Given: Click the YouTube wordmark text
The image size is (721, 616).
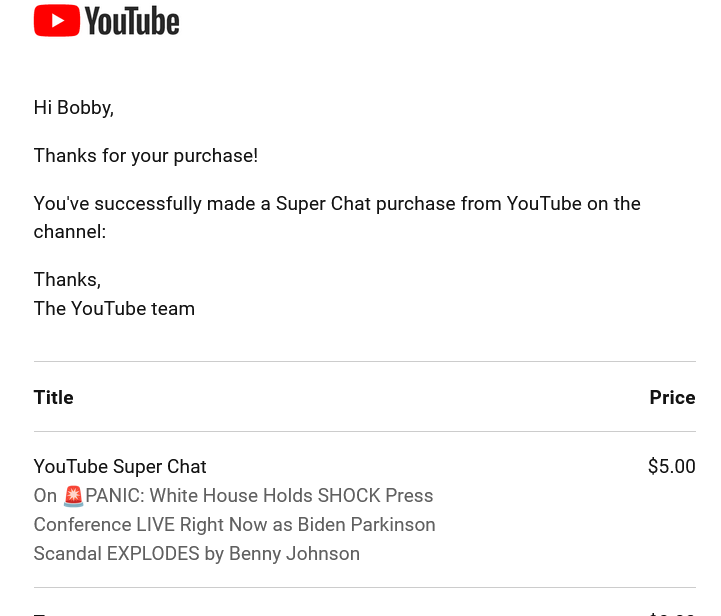Looking at the screenshot, I should (132, 20).
